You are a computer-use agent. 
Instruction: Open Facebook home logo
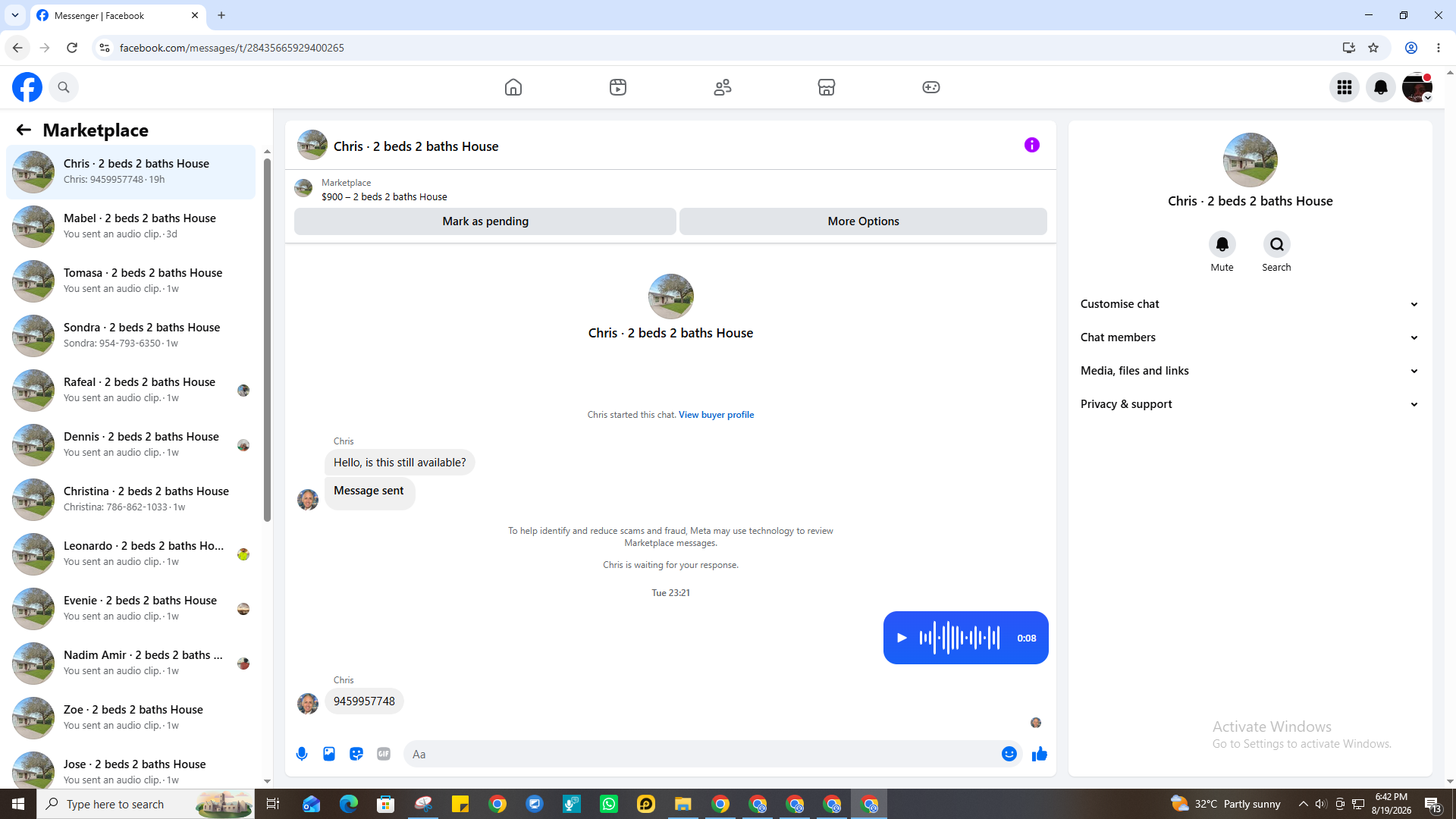click(27, 87)
